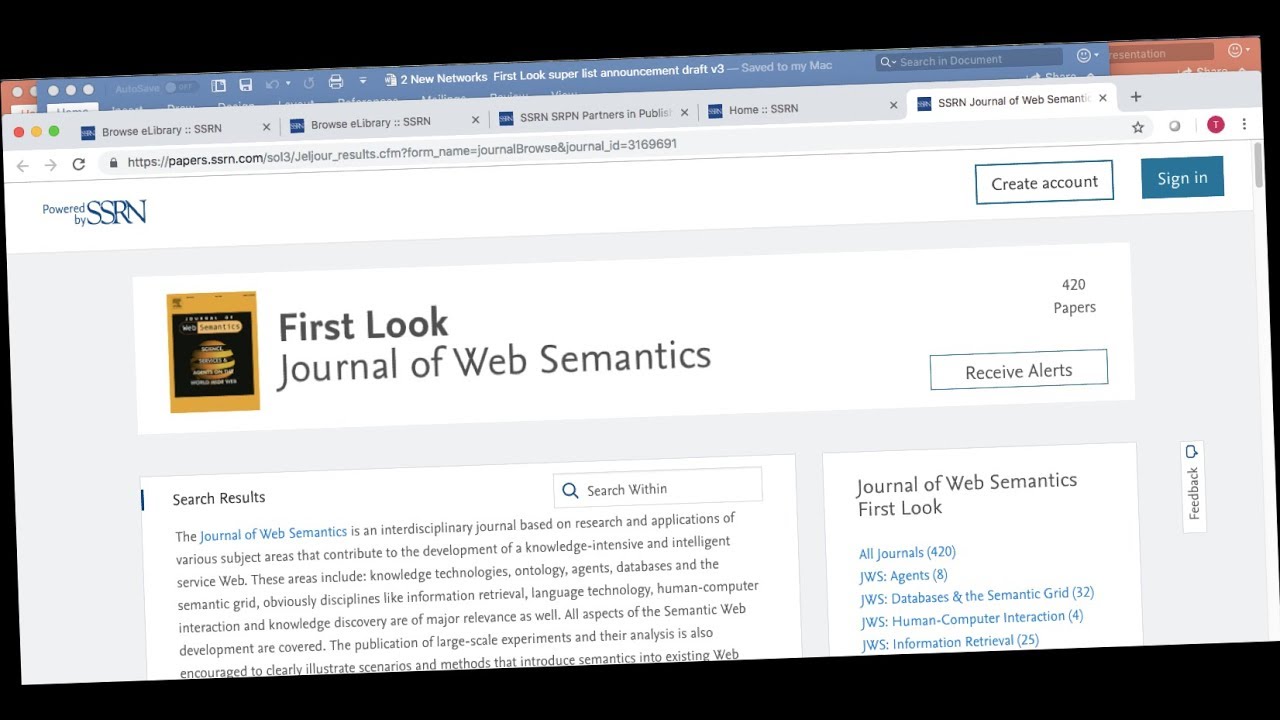Screen dimensions: 1280x720
Task: Go back using Chrome's back arrow
Action: coord(23,166)
